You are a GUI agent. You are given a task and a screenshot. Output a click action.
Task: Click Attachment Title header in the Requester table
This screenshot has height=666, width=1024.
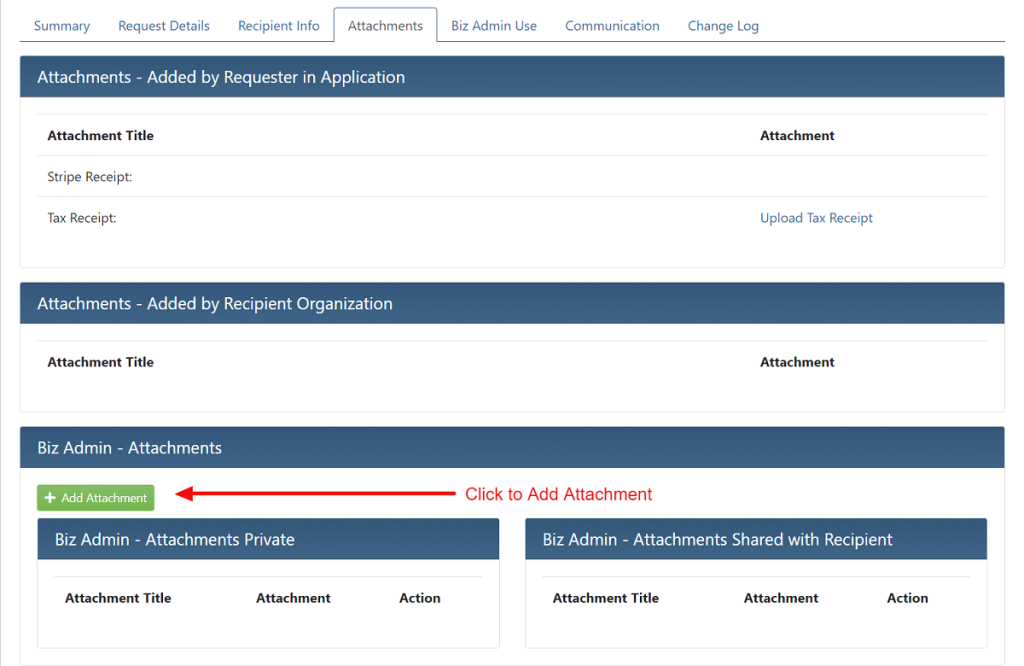[101, 136]
